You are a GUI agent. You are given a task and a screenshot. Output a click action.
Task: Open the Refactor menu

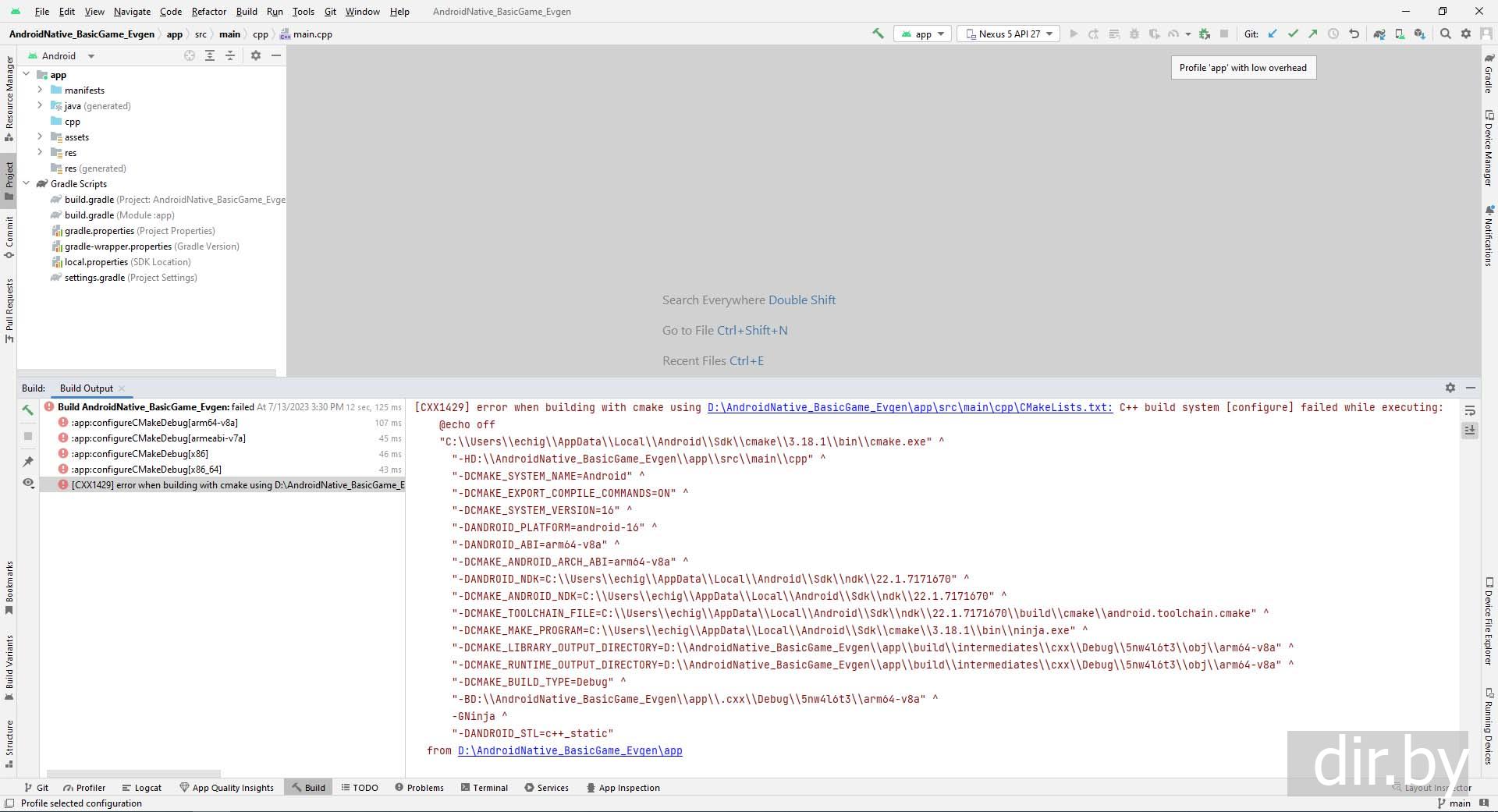point(208,12)
